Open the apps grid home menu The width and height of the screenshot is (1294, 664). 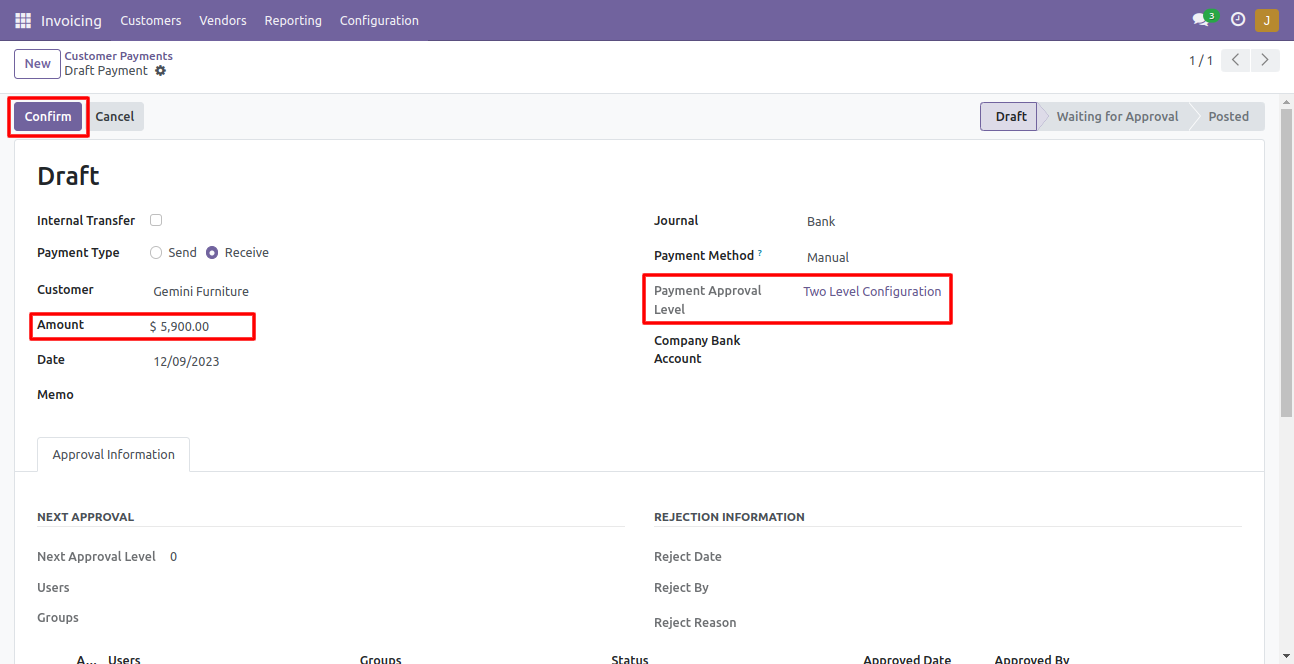[23, 20]
